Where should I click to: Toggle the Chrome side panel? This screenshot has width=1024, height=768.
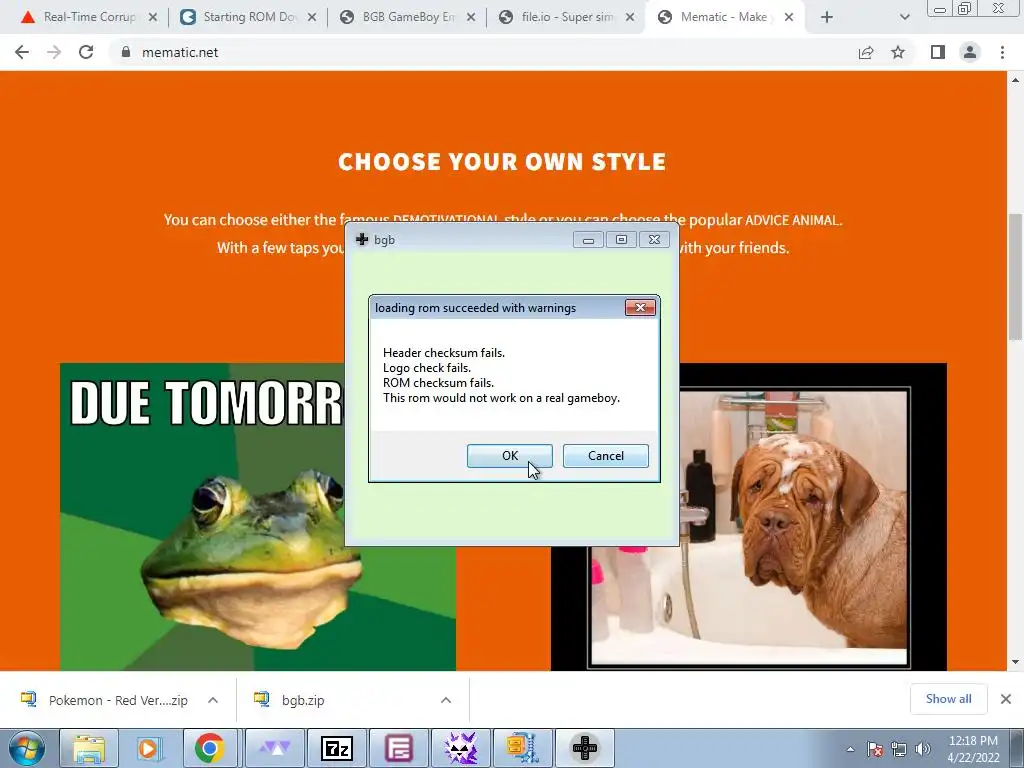point(938,52)
